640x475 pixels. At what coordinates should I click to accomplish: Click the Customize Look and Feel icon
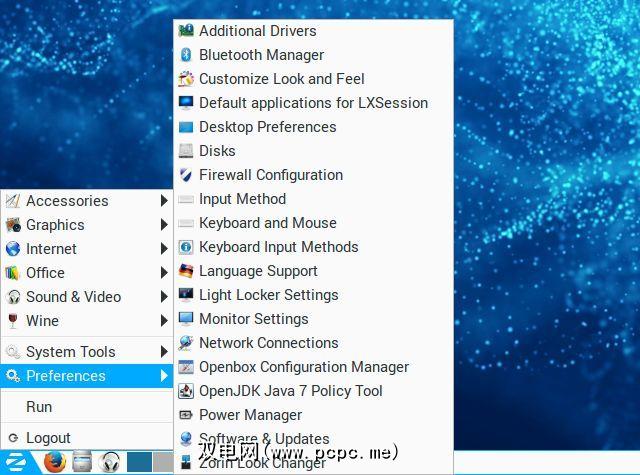[x=186, y=79]
